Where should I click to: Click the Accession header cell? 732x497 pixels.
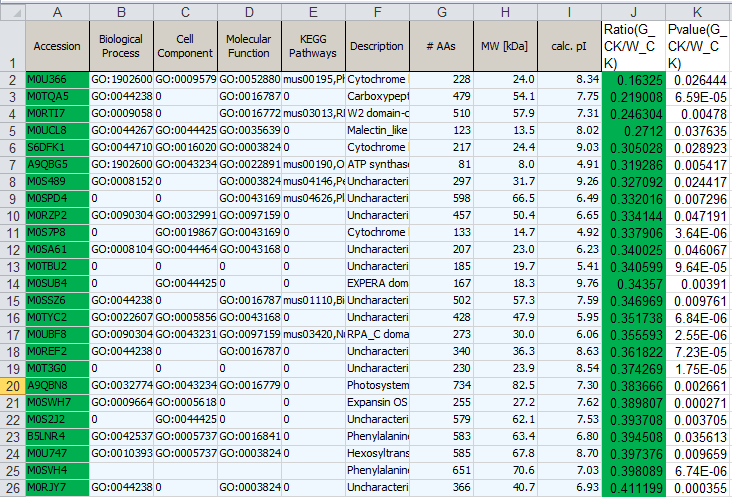57,46
